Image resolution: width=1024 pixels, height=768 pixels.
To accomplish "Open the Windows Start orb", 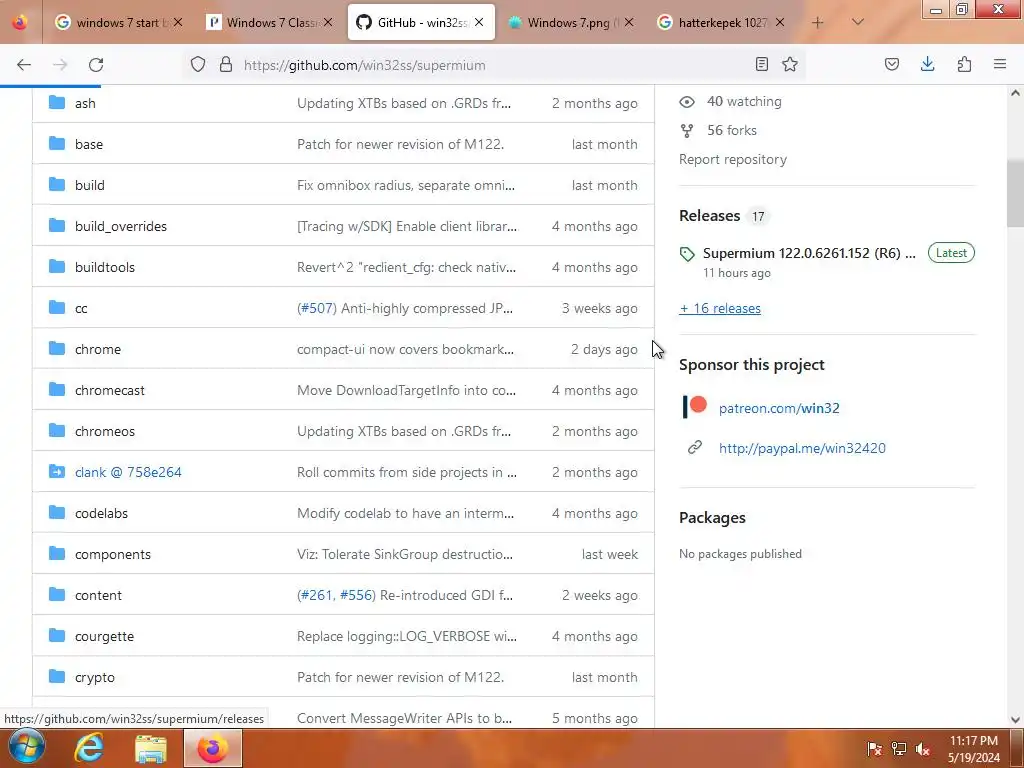I will pos(27,747).
